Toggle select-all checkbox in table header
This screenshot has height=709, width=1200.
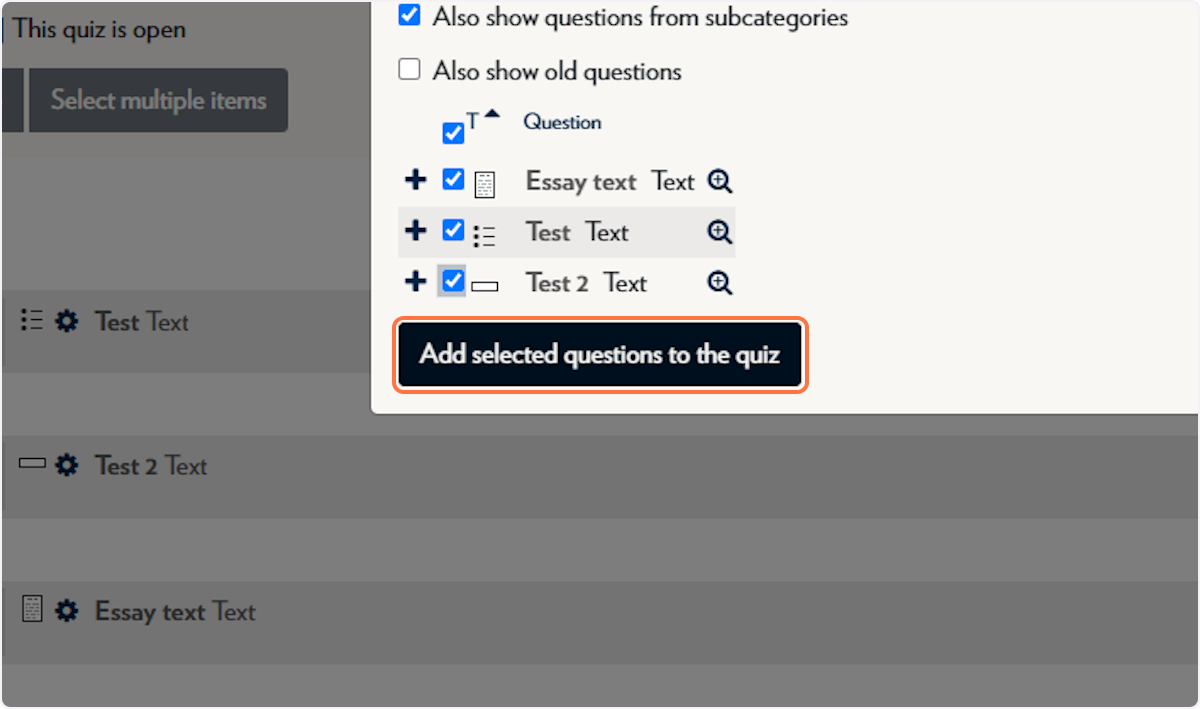453,133
